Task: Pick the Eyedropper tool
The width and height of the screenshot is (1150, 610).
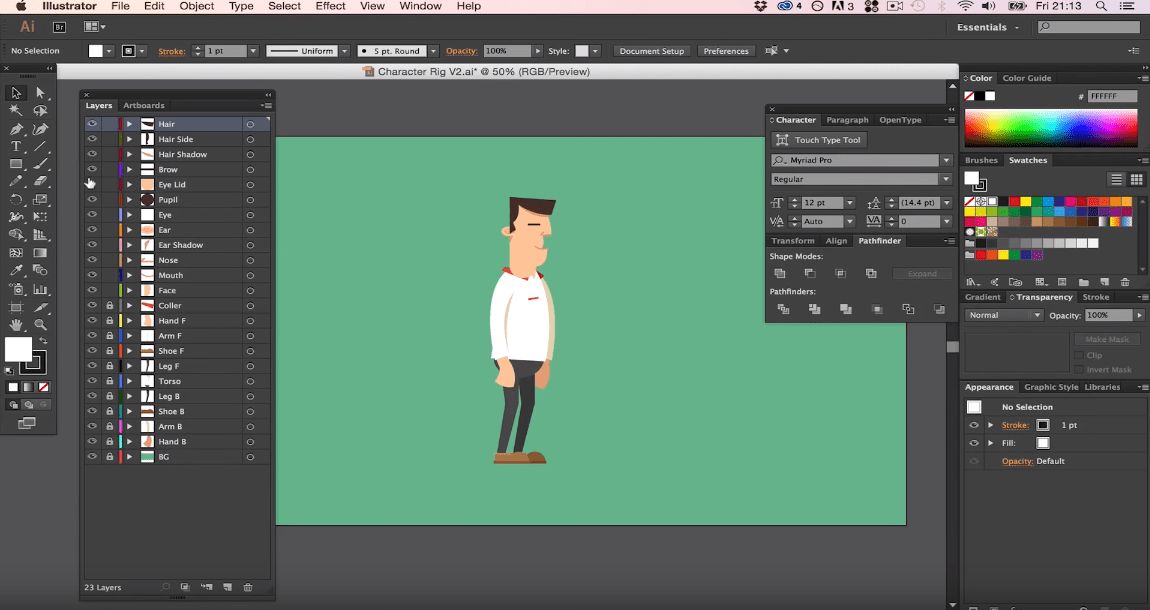Action: [15, 271]
